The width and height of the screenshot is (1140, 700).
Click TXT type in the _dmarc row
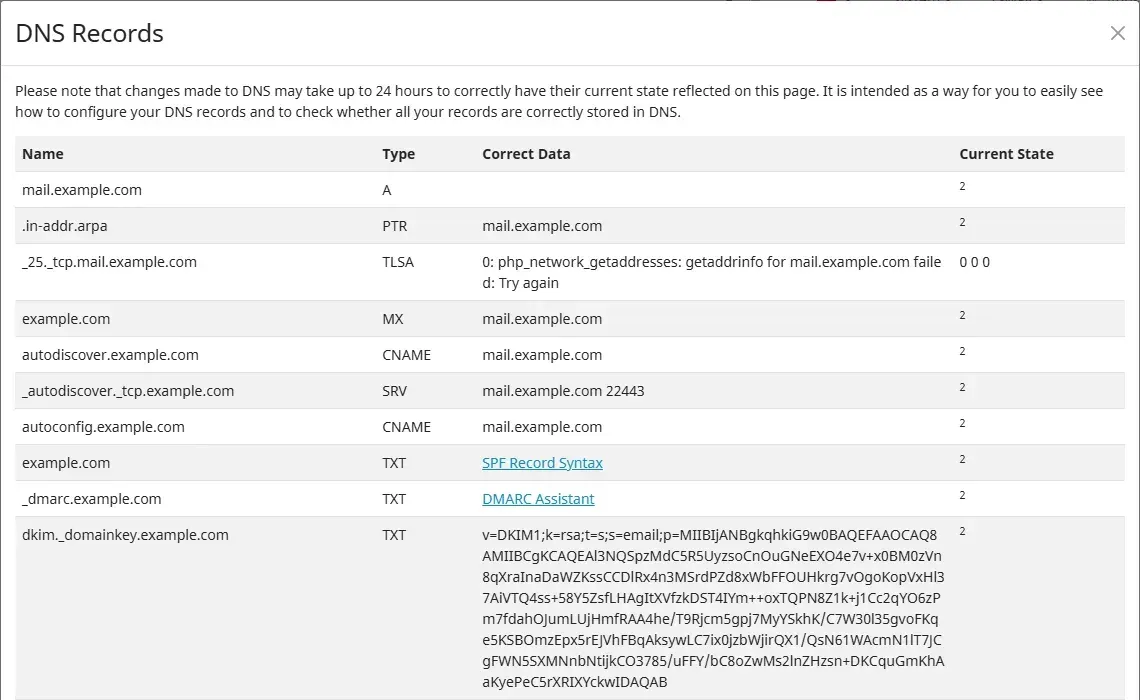click(394, 499)
